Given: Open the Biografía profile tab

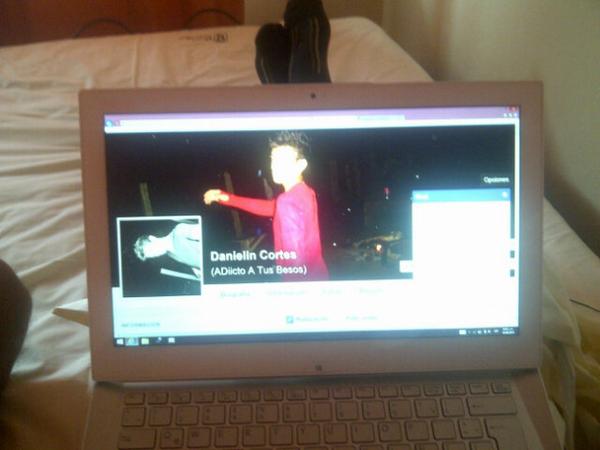Looking at the screenshot, I should click(235, 294).
